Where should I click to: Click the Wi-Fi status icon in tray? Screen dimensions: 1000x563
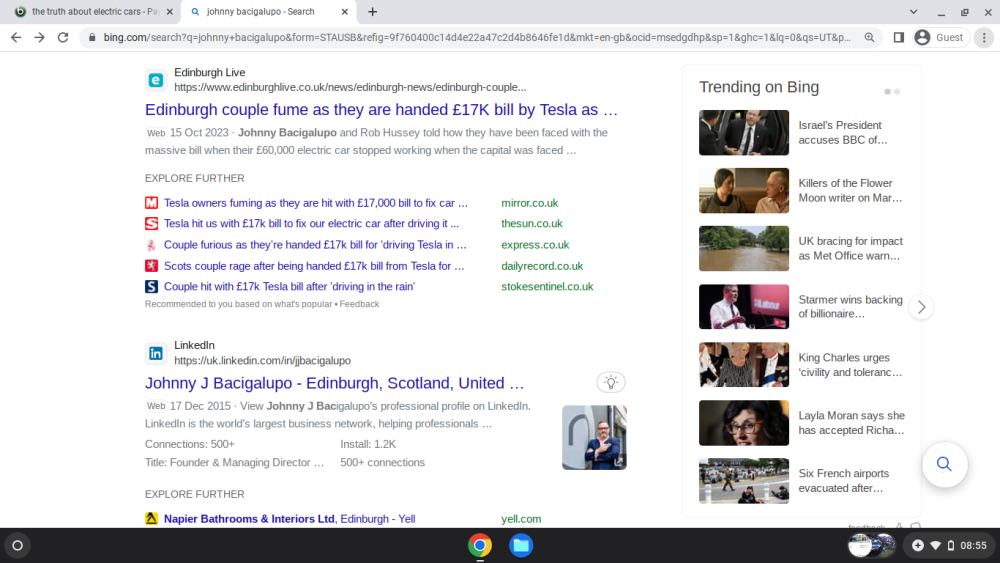936,546
